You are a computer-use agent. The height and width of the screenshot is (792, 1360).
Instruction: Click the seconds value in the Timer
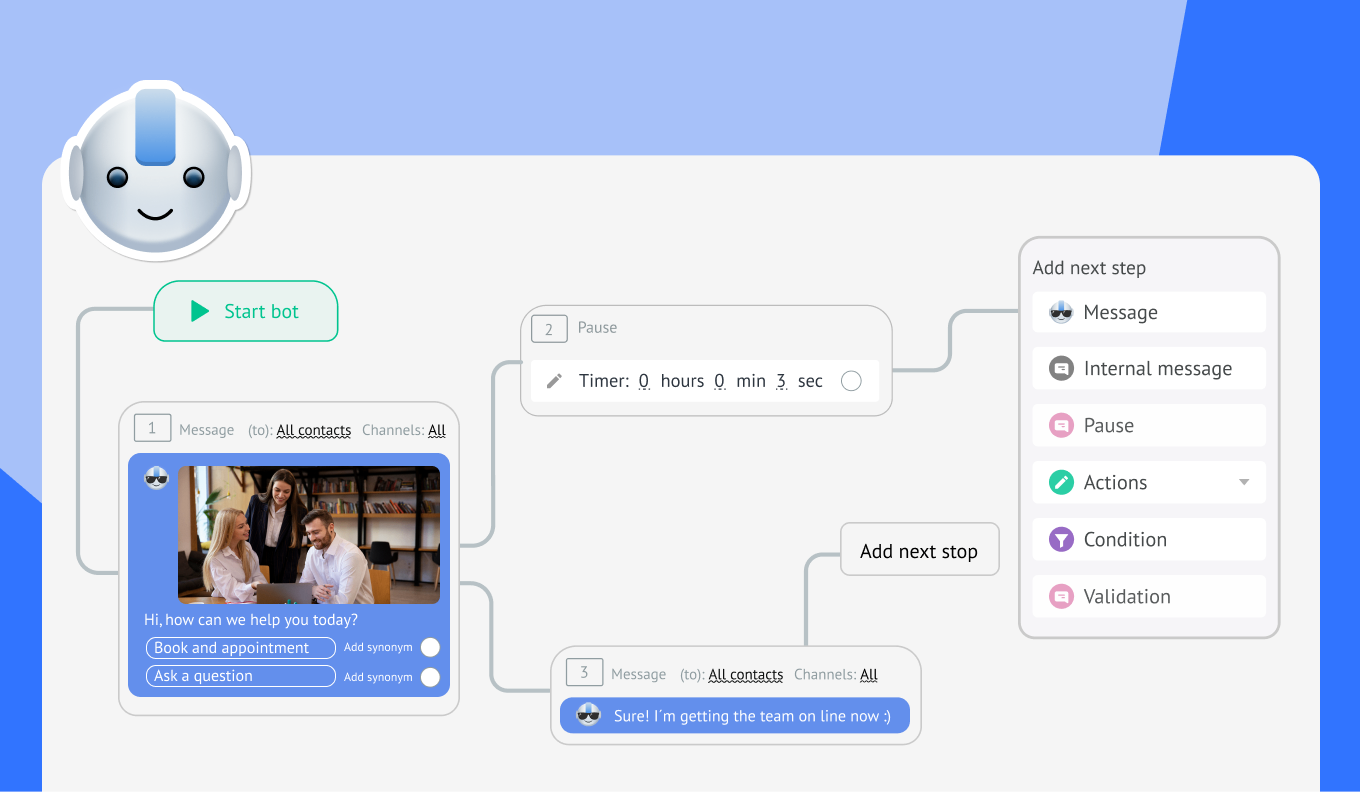click(x=781, y=381)
